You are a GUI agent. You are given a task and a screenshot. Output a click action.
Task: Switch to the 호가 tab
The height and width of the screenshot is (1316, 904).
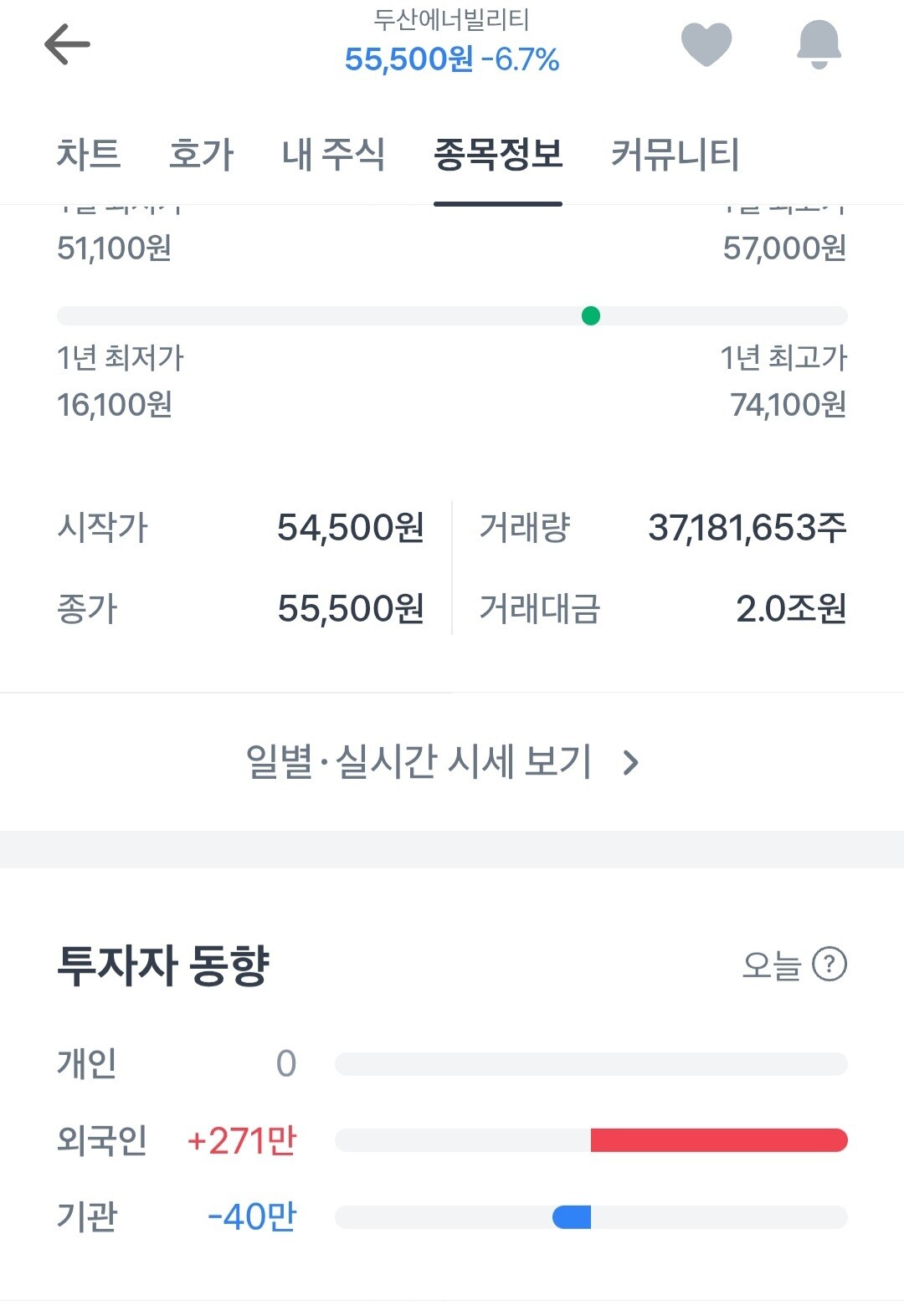pyautogui.click(x=201, y=155)
